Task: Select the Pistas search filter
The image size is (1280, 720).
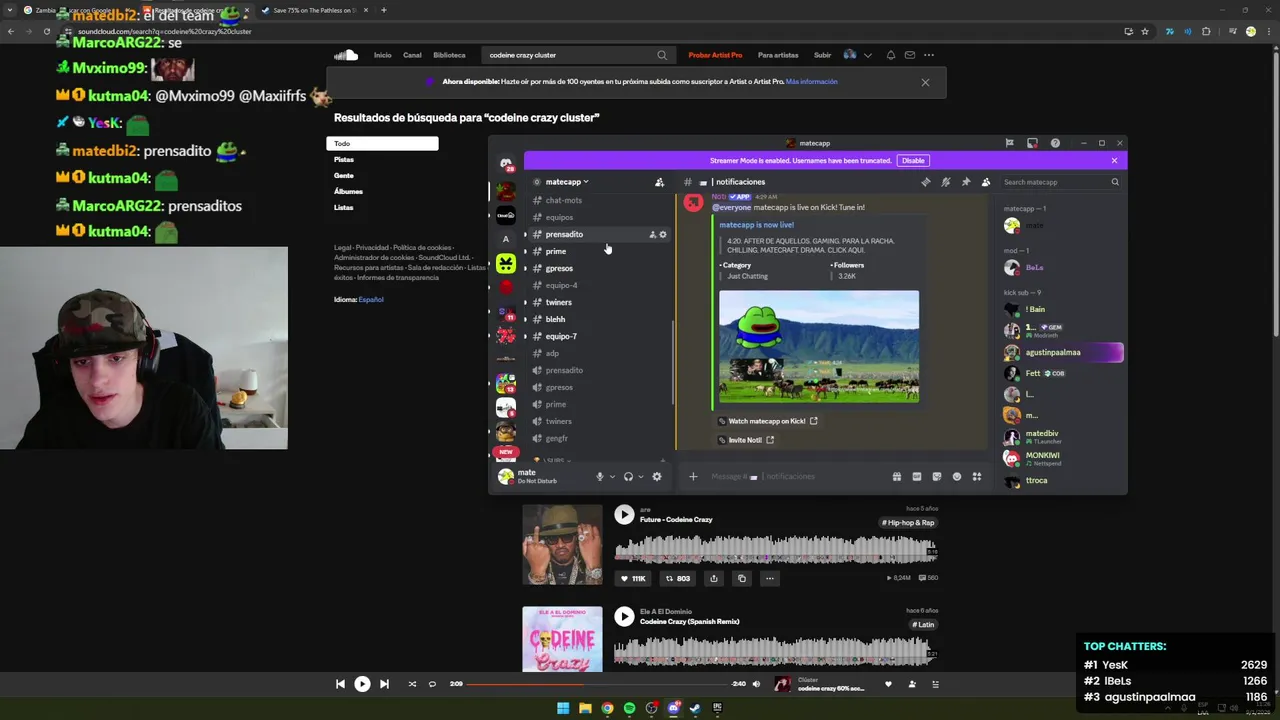Action: pyautogui.click(x=344, y=160)
